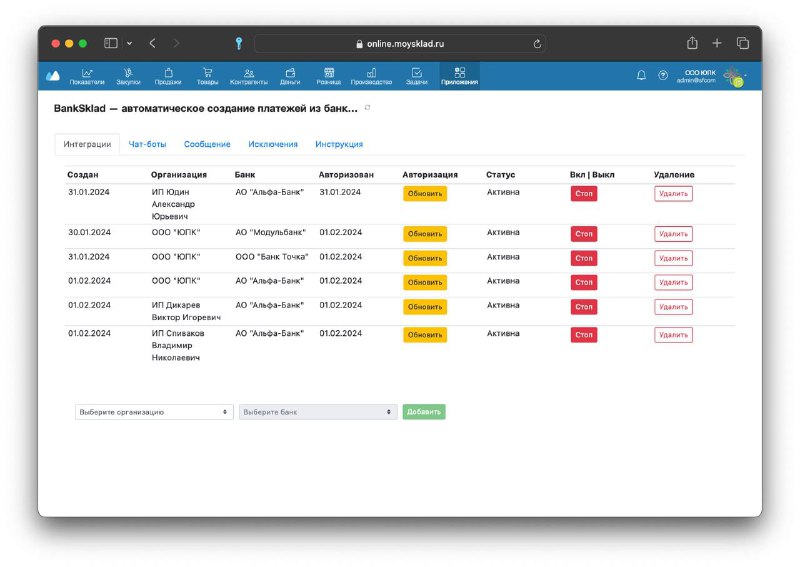Switch to the Чат-боты tab
Image resolution: width=800 pixels, height=567 pixels.
147,144
